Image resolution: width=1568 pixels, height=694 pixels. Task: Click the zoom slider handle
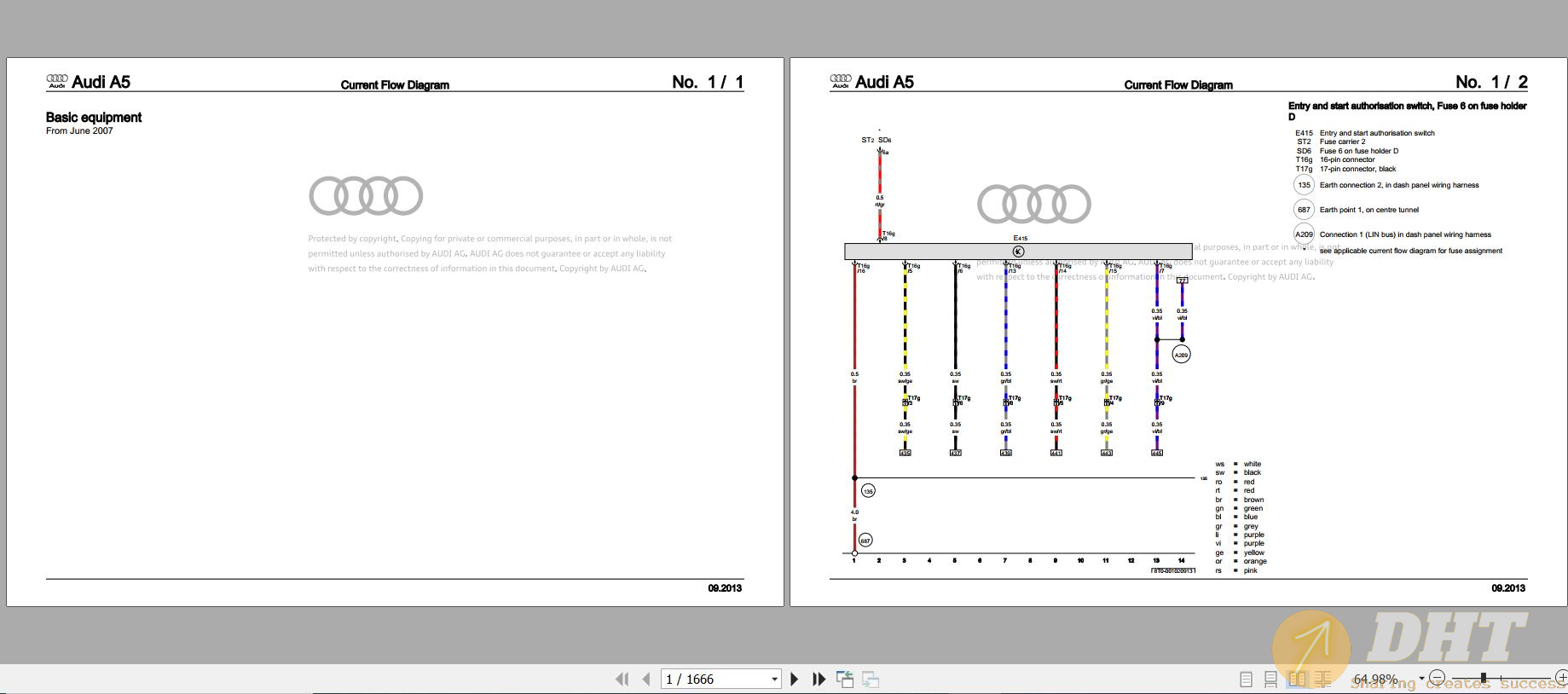[x=1484, y=679]
